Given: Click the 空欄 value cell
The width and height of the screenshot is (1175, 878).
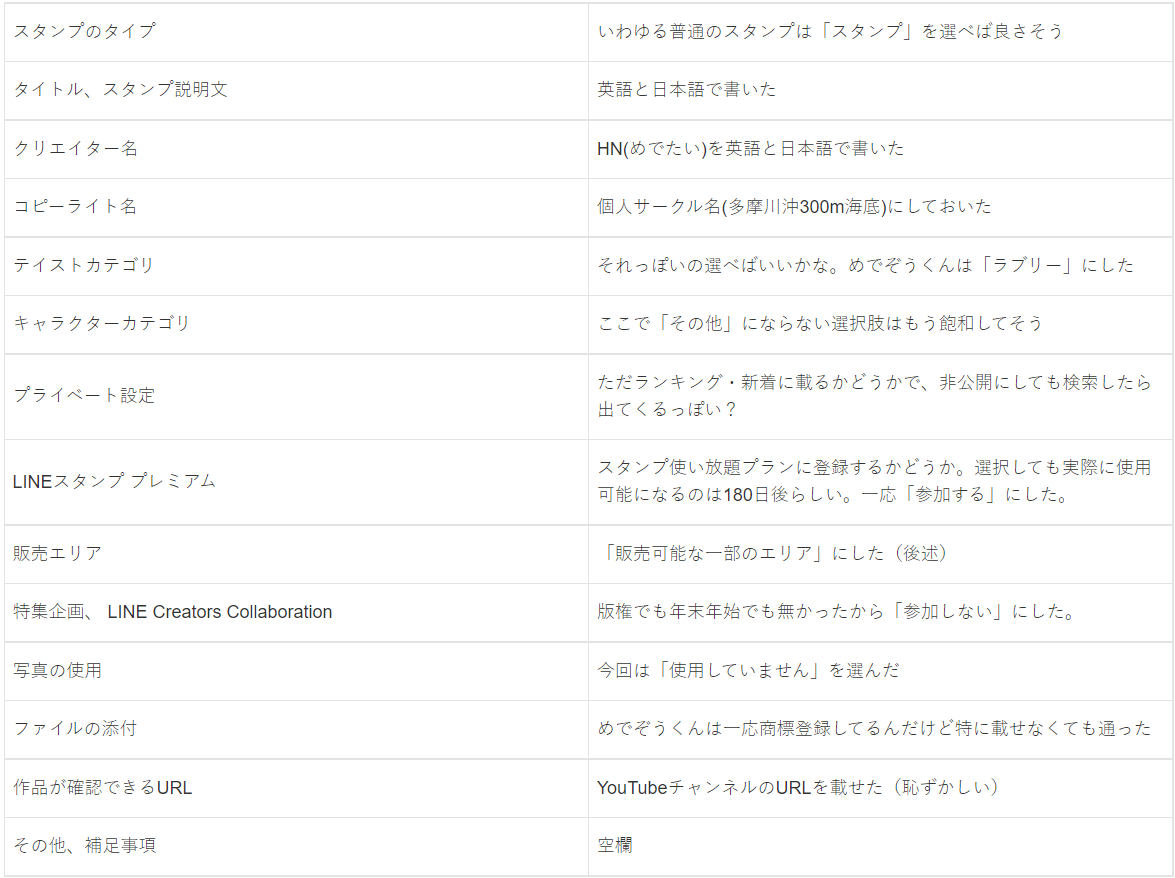Looking at the screenshot, I should (x=615, y=845).
